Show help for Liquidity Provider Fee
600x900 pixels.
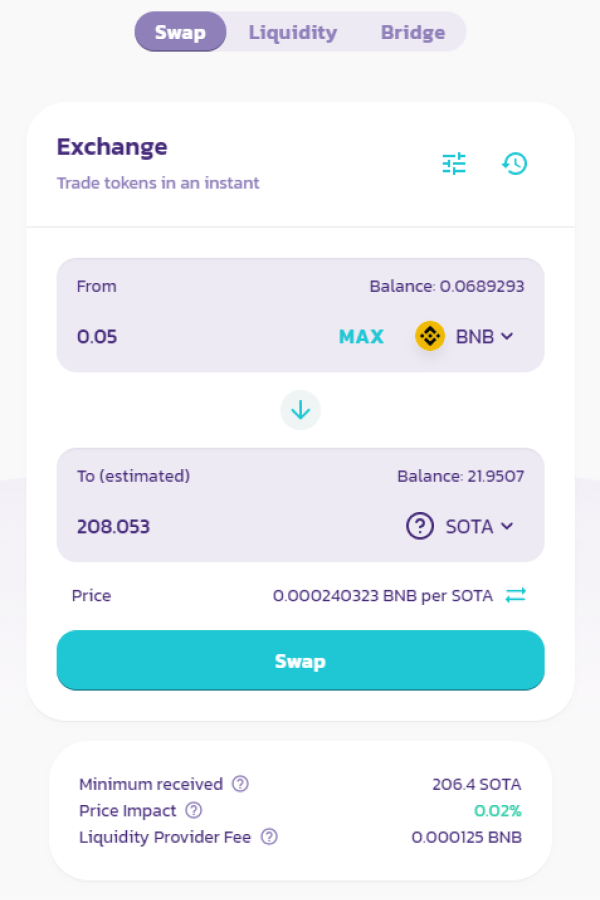269,836
